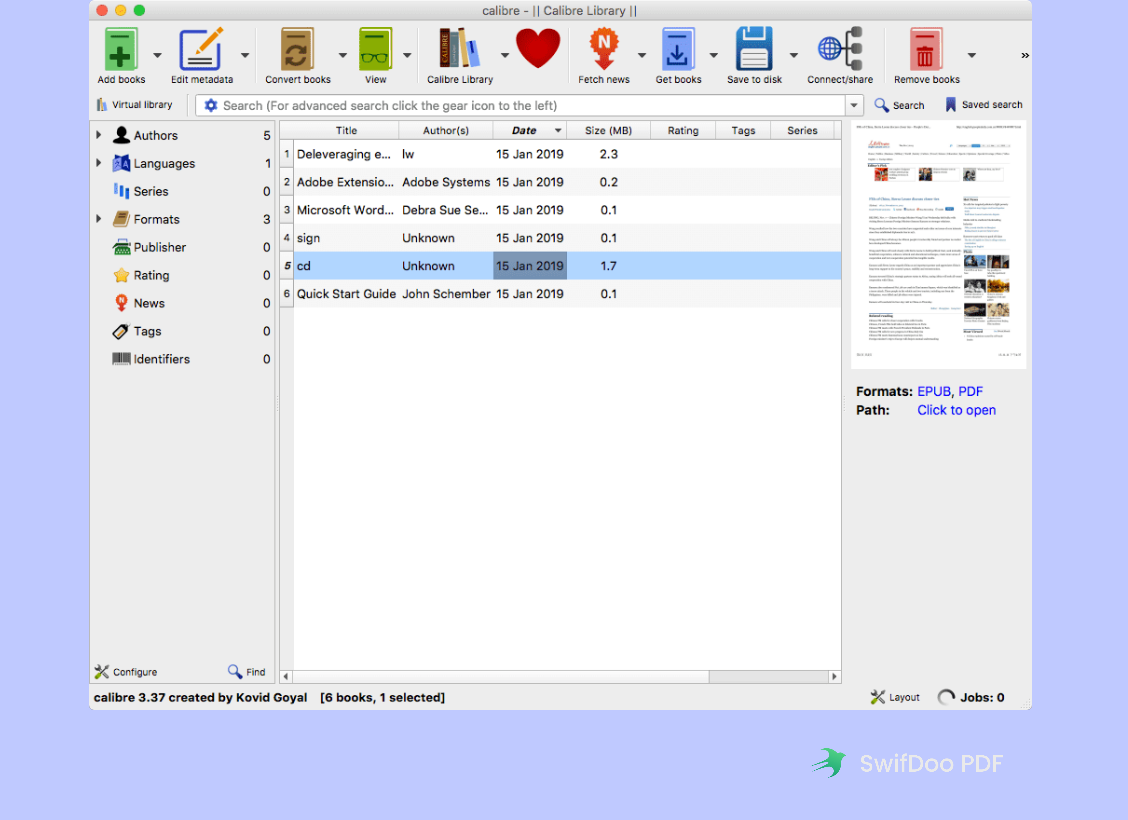Select the Series category in sidebar
This screenshot has height=820, width=1128.
[x=150, y=191]
